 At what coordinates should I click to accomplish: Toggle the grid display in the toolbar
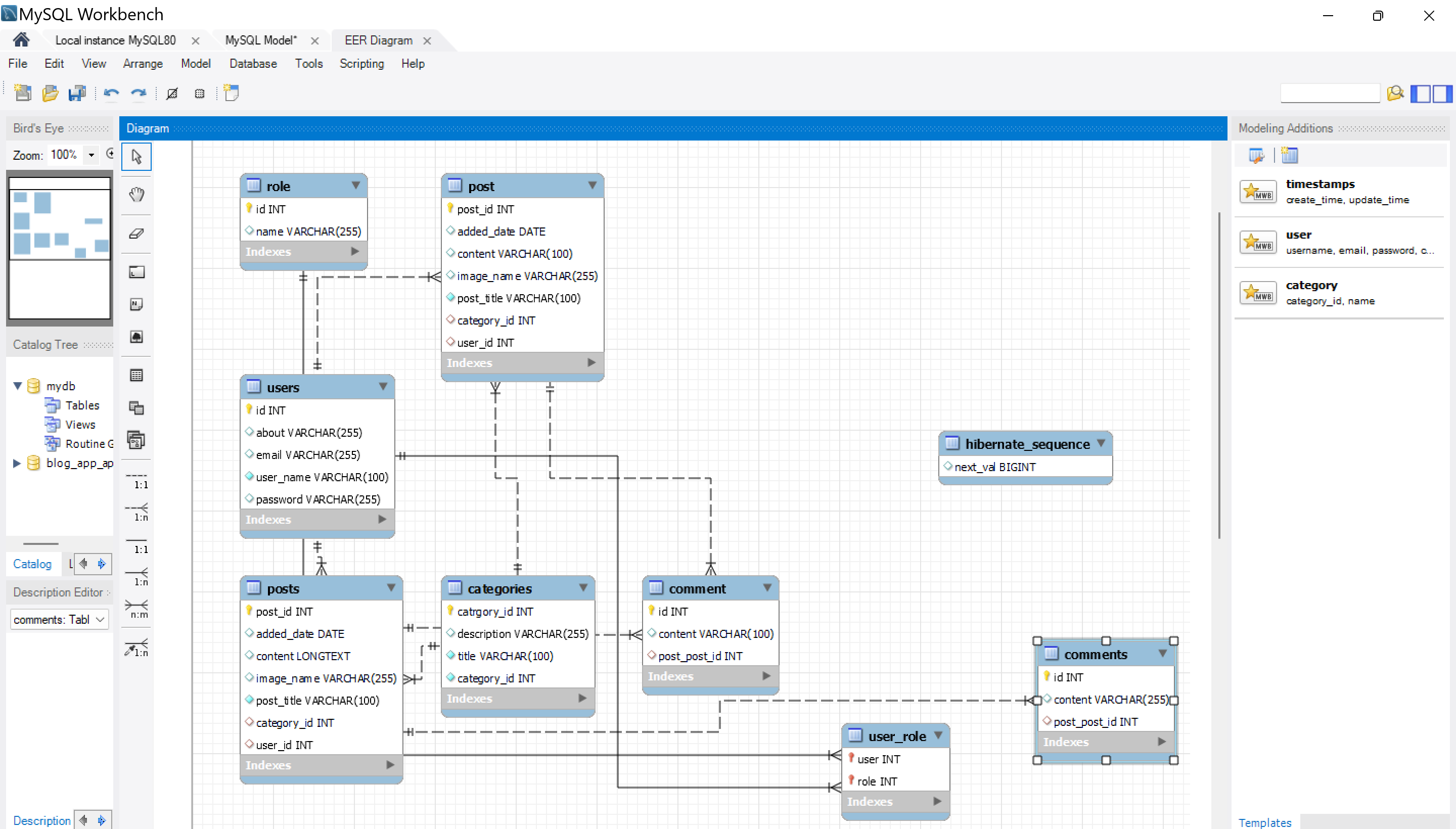tap(199, 93)
